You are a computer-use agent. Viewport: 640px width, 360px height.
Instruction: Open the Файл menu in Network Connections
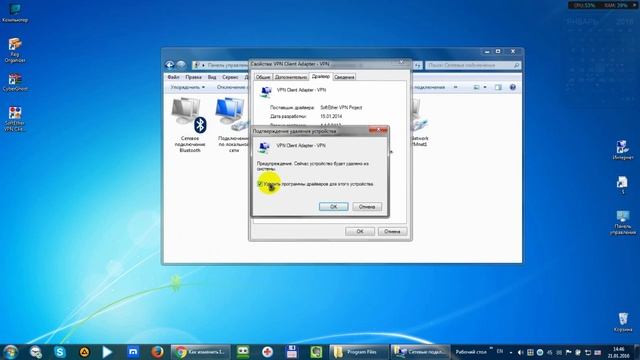(173, 77)
